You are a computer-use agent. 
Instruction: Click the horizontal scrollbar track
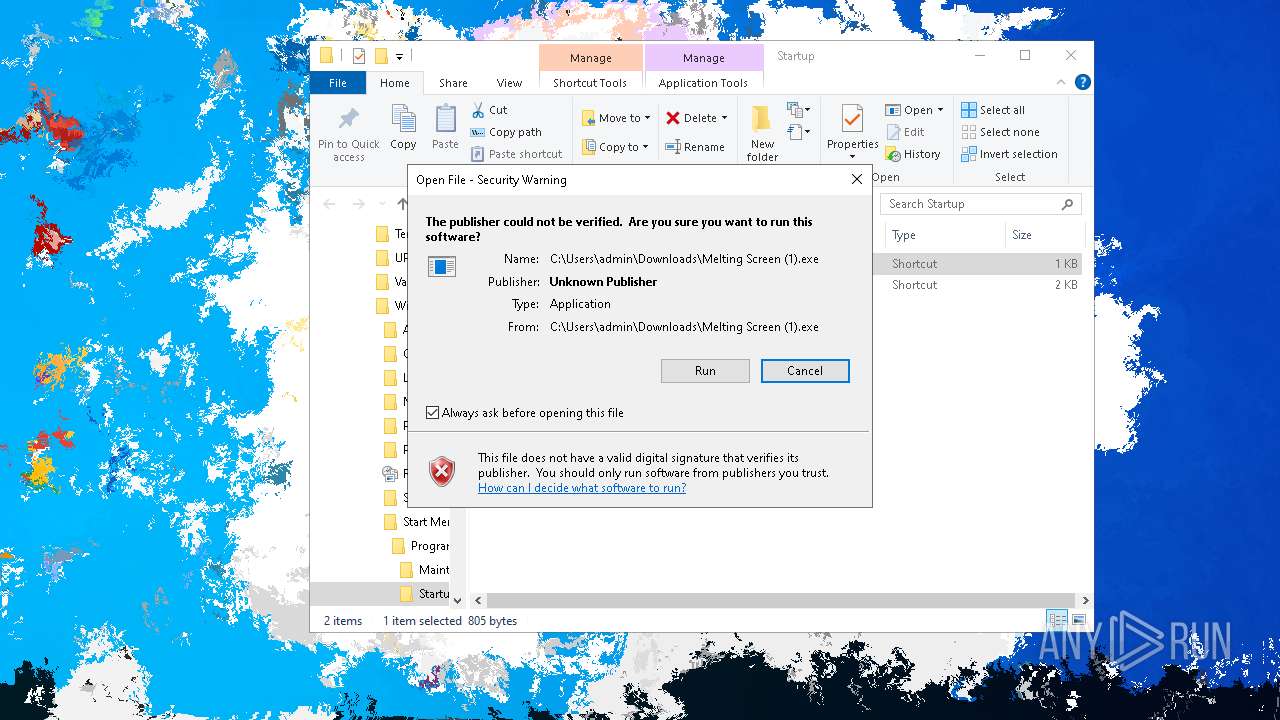pos(781,600)
